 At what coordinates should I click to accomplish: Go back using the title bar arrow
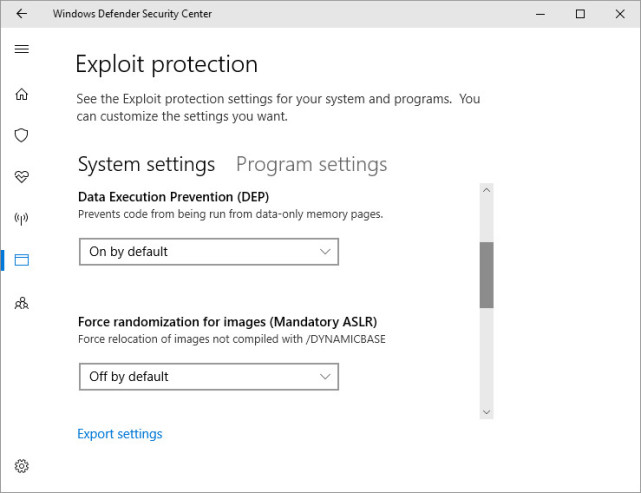pyautogui.click(x=22, y=13)
